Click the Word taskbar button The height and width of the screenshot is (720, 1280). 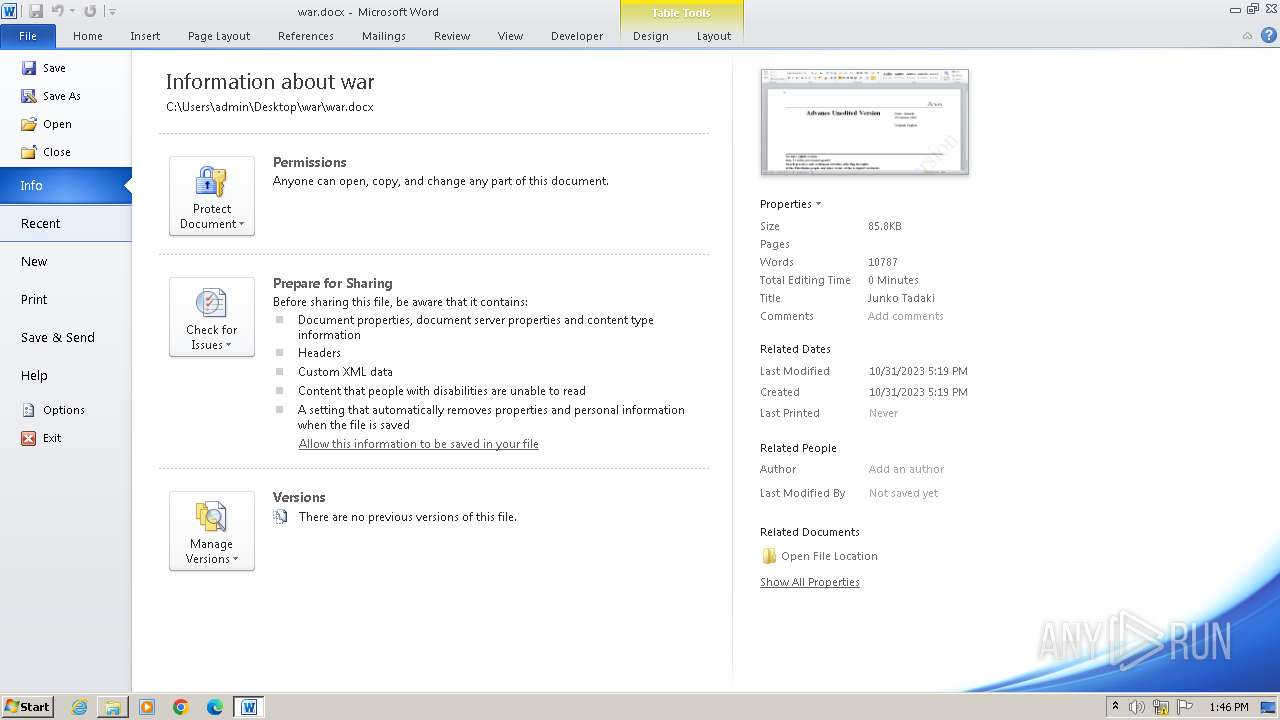249,707
